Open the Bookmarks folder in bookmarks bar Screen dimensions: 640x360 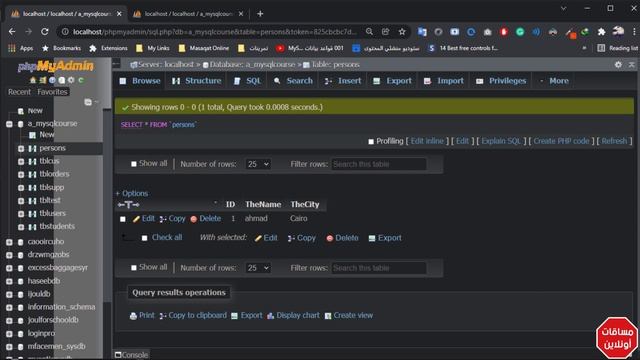62,48
